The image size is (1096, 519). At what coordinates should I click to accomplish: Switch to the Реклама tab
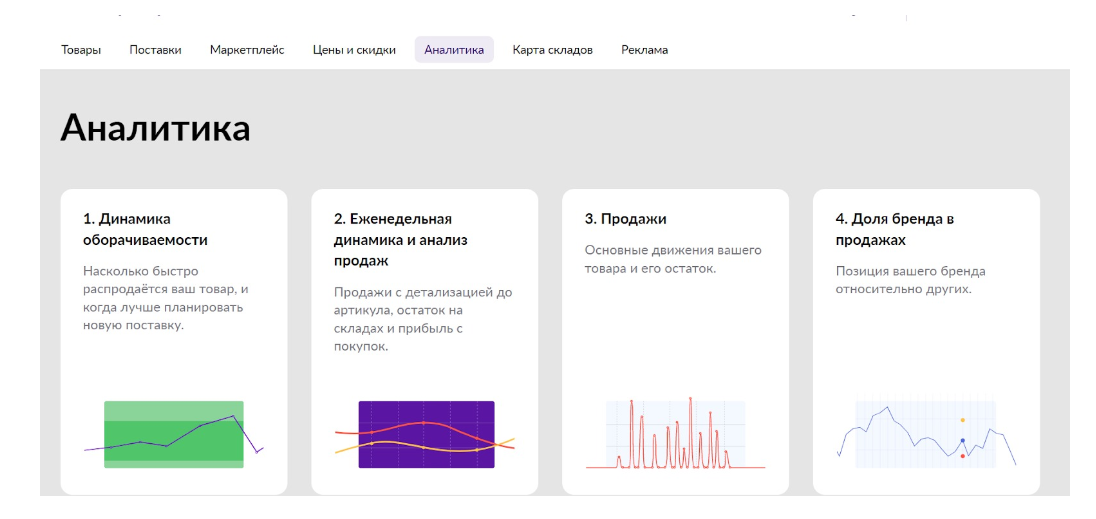click(644, 50)
